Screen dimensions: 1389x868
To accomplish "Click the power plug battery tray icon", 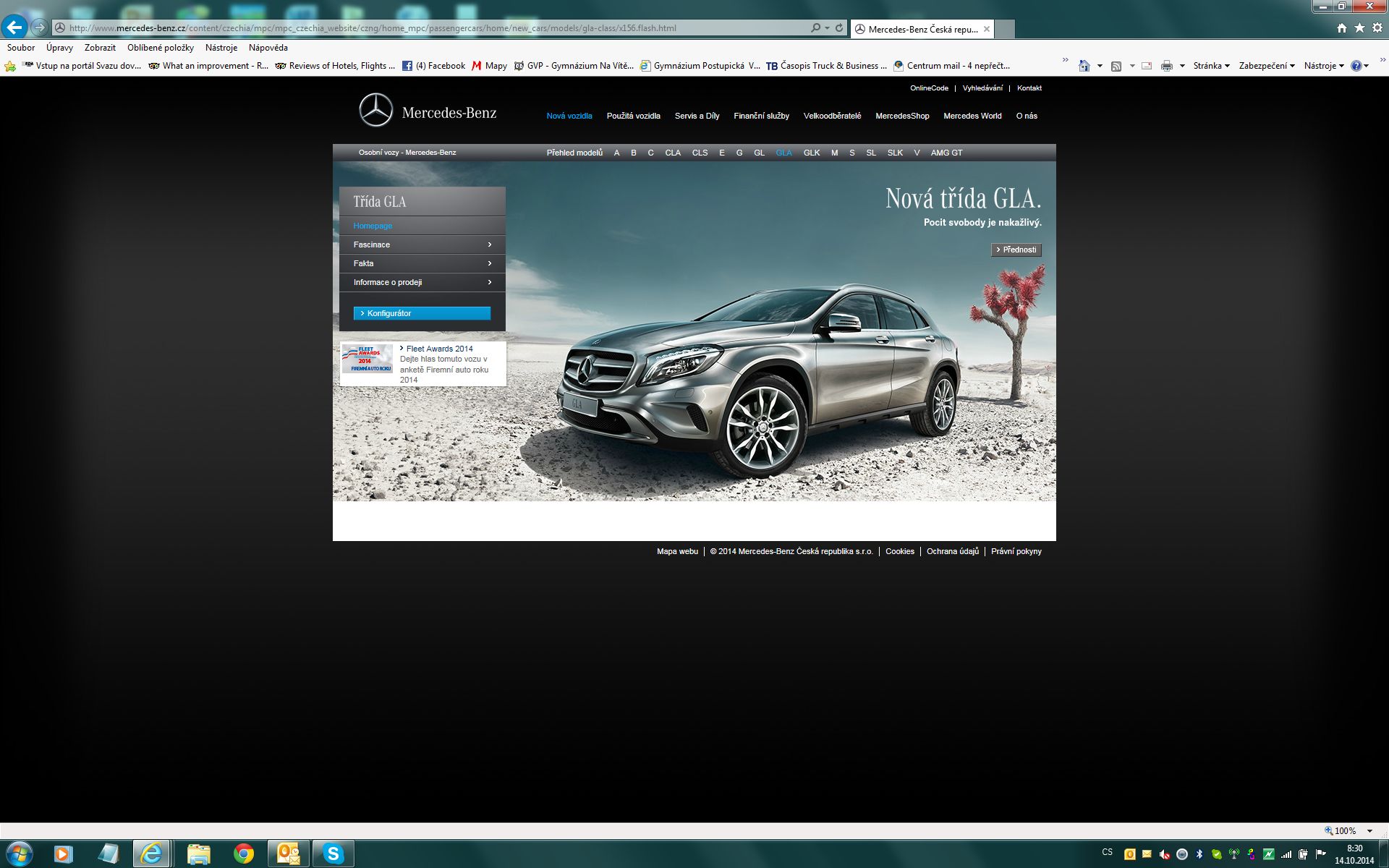I will (x=1304, y=854).
